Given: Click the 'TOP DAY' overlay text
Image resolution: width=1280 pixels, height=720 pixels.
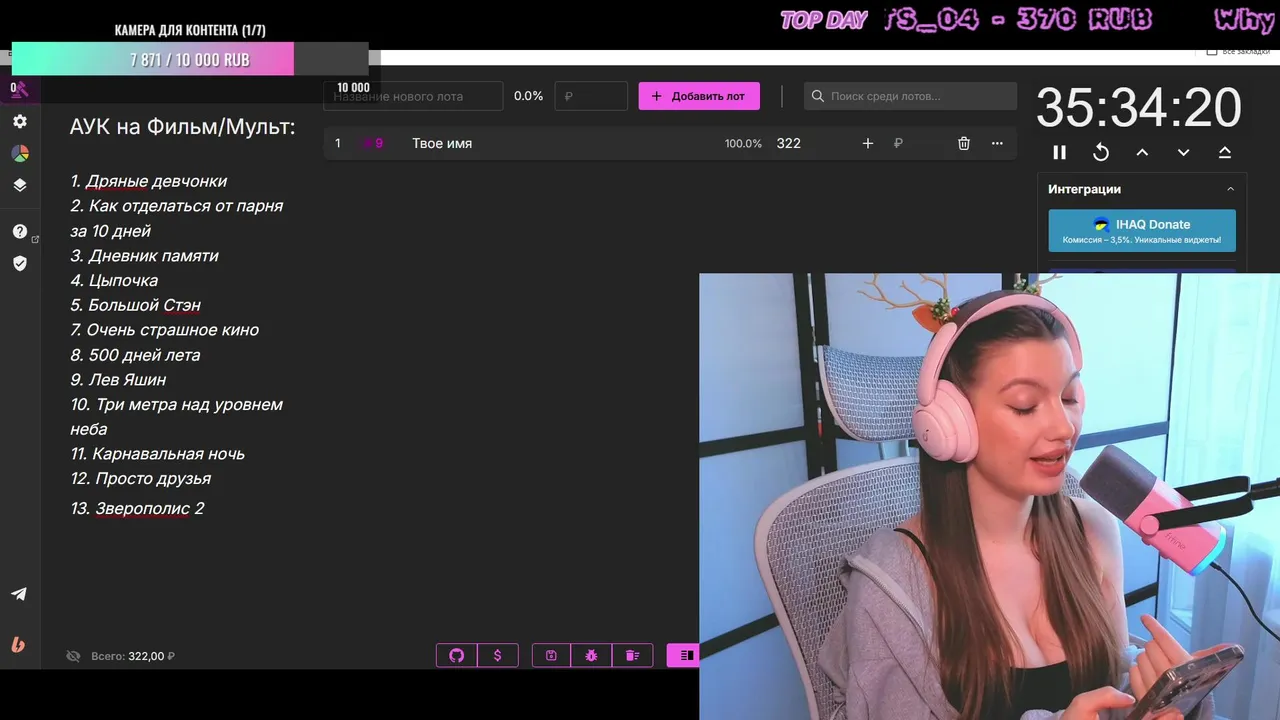Looking at the screenshot, I should click(823, 20).
